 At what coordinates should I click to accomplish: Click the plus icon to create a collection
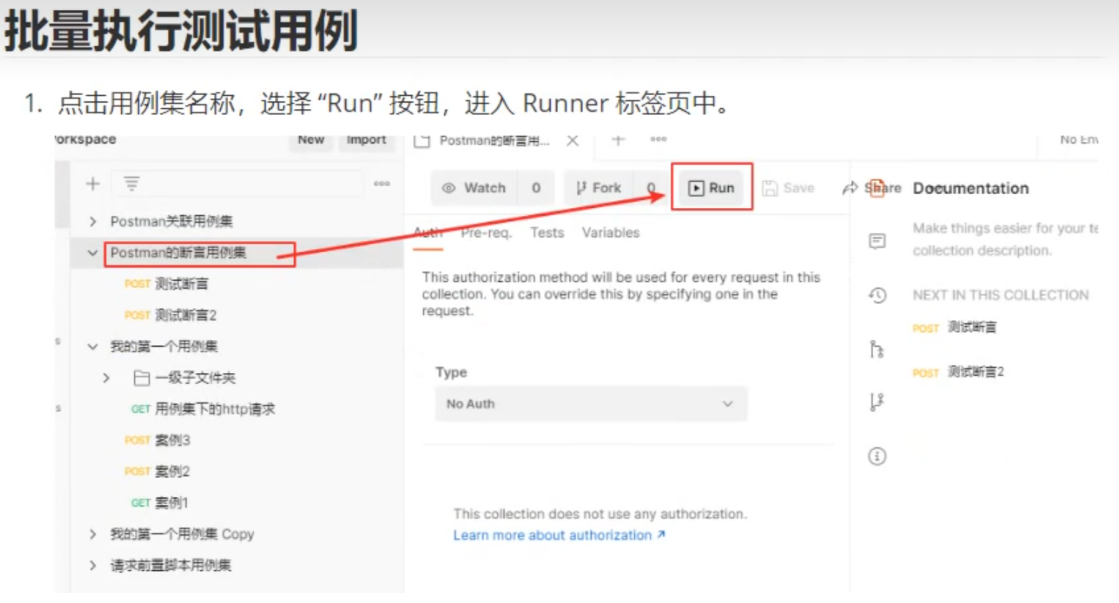pos(93,184)
